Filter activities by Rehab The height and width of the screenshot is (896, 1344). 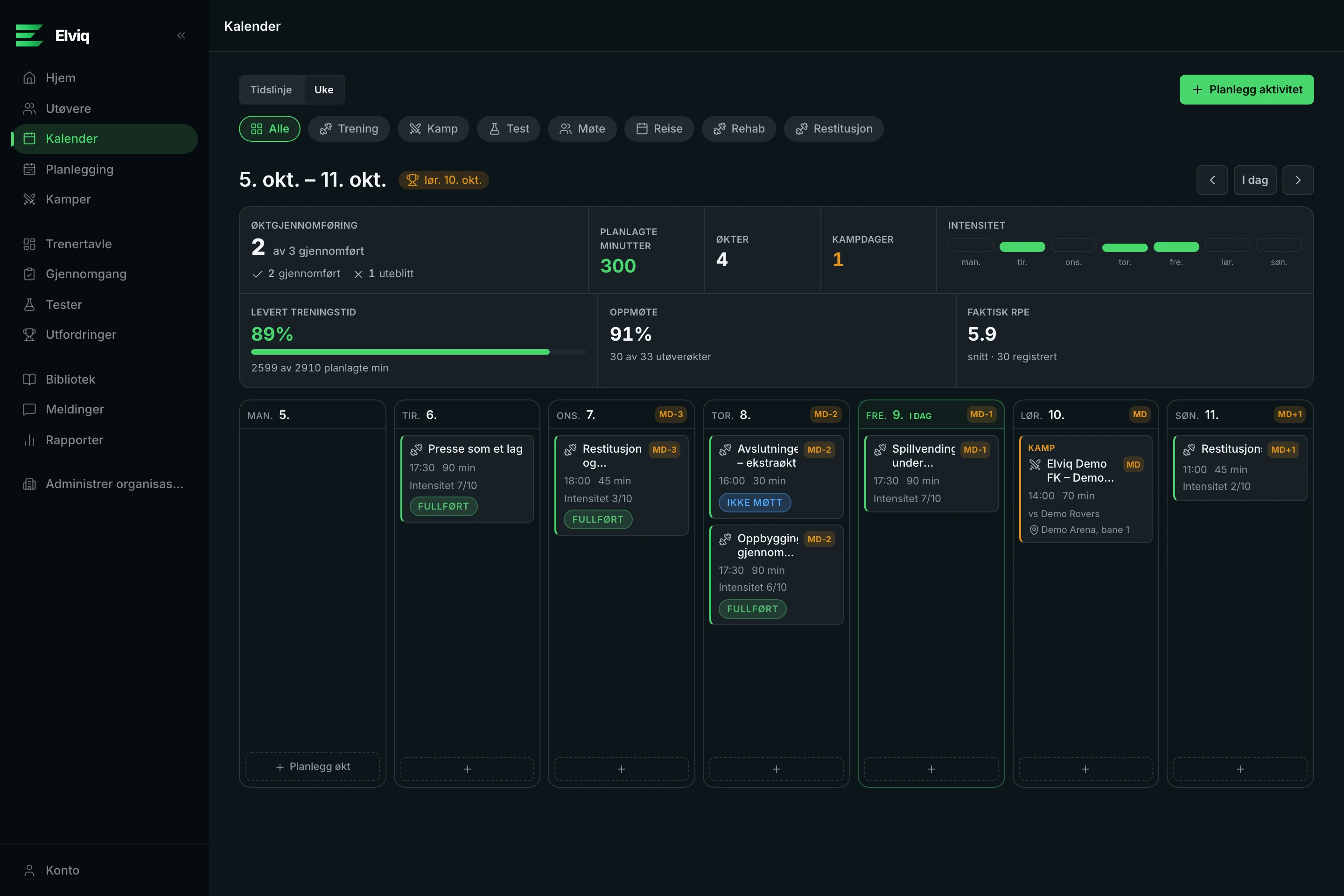tap(739, 129)
